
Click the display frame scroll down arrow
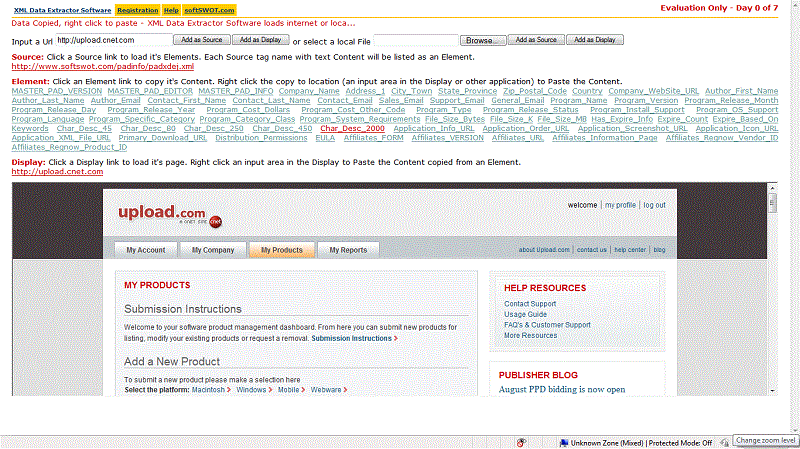point(772,391)
